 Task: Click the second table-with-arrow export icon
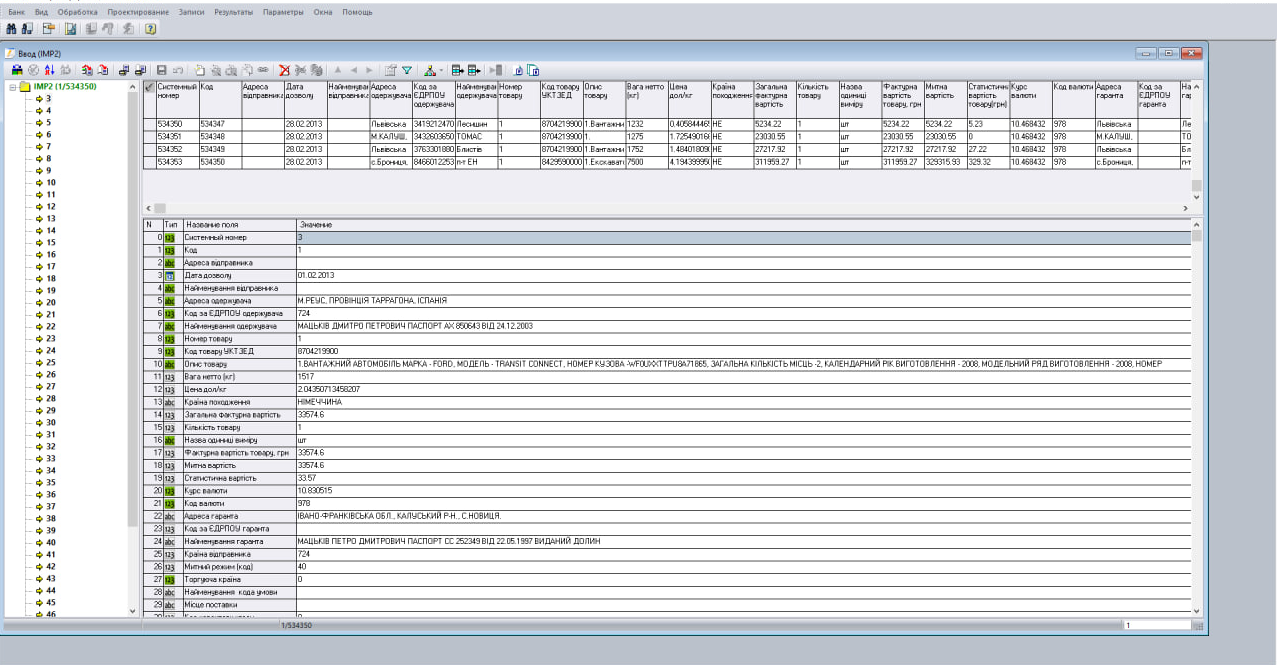tap(474, 70)
